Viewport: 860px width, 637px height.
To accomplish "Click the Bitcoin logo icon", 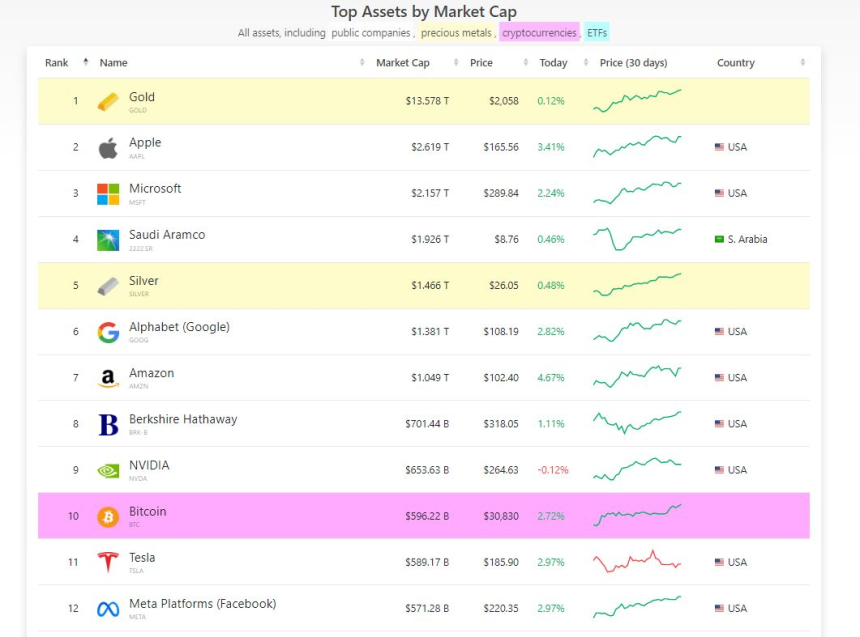I will tap(108, 517).
